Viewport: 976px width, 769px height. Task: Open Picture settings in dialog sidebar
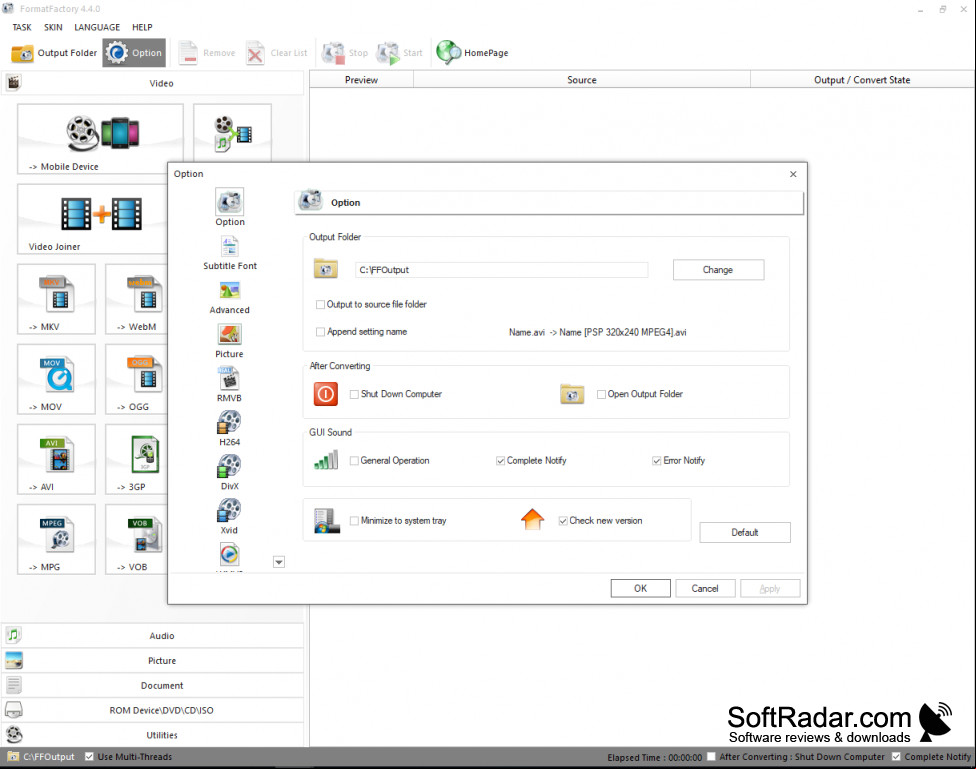[x=230, y=342]
